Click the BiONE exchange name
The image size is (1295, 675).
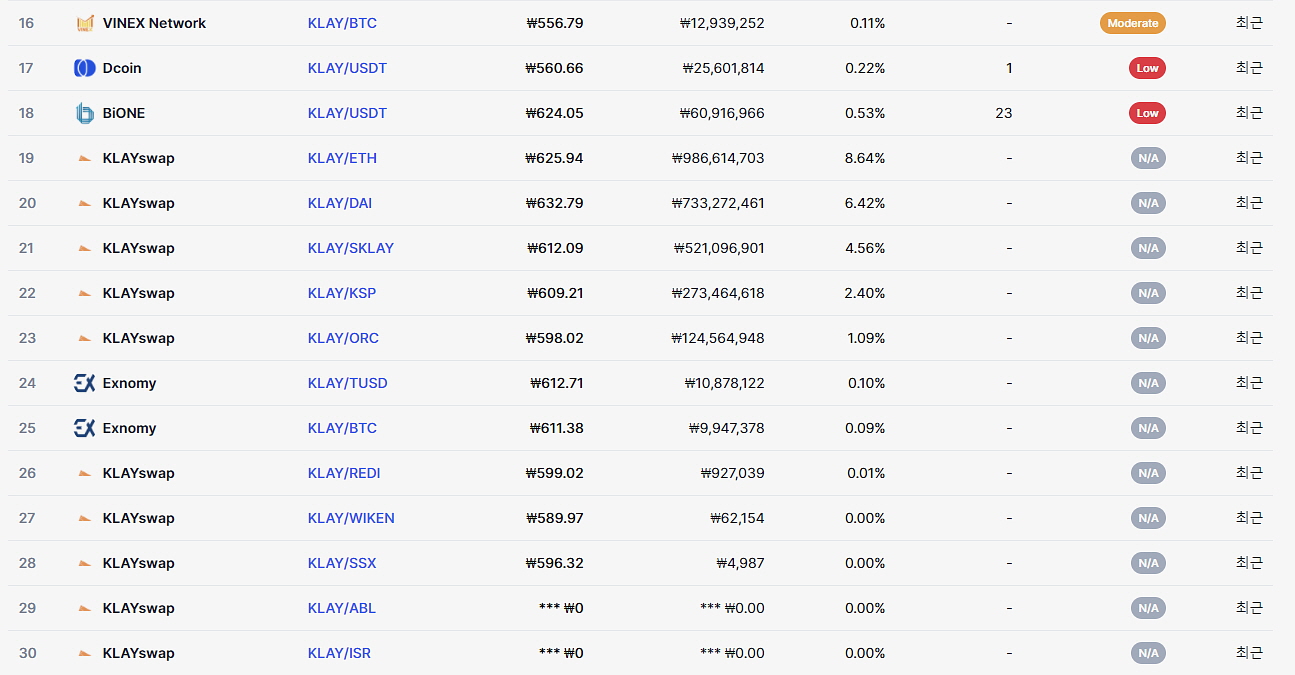[x=124, y=113]
